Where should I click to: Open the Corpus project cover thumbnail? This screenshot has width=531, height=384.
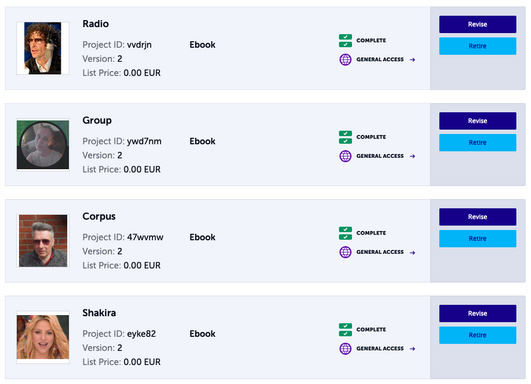pyautogui.click(x=43, y=241)
